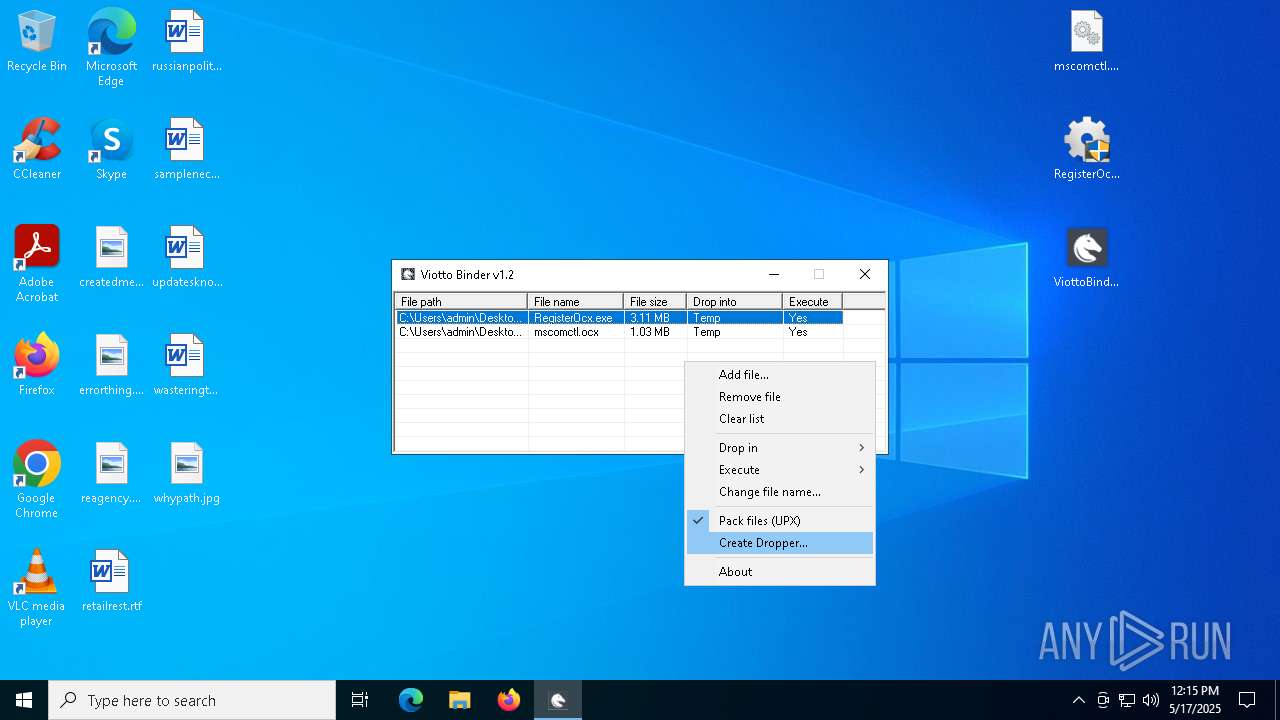Open the volume control in system tray
Image resolution: width=1280 pixels, height=720 pixels.
1151,700
